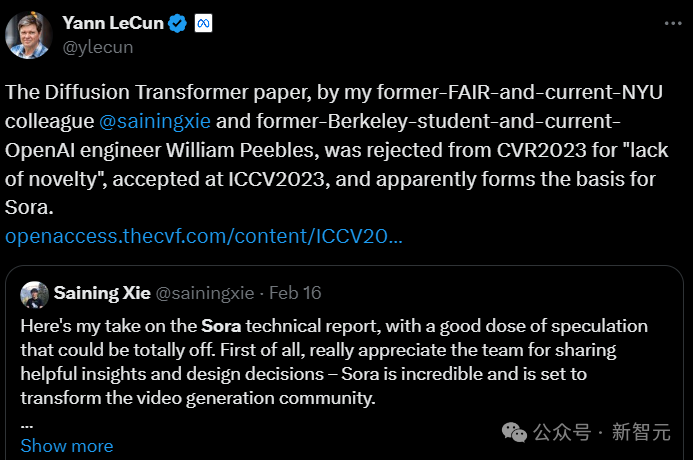Click the bold Sora word in quoted tweet
Viewport: 693px width, 460px height.
[220, 326]
